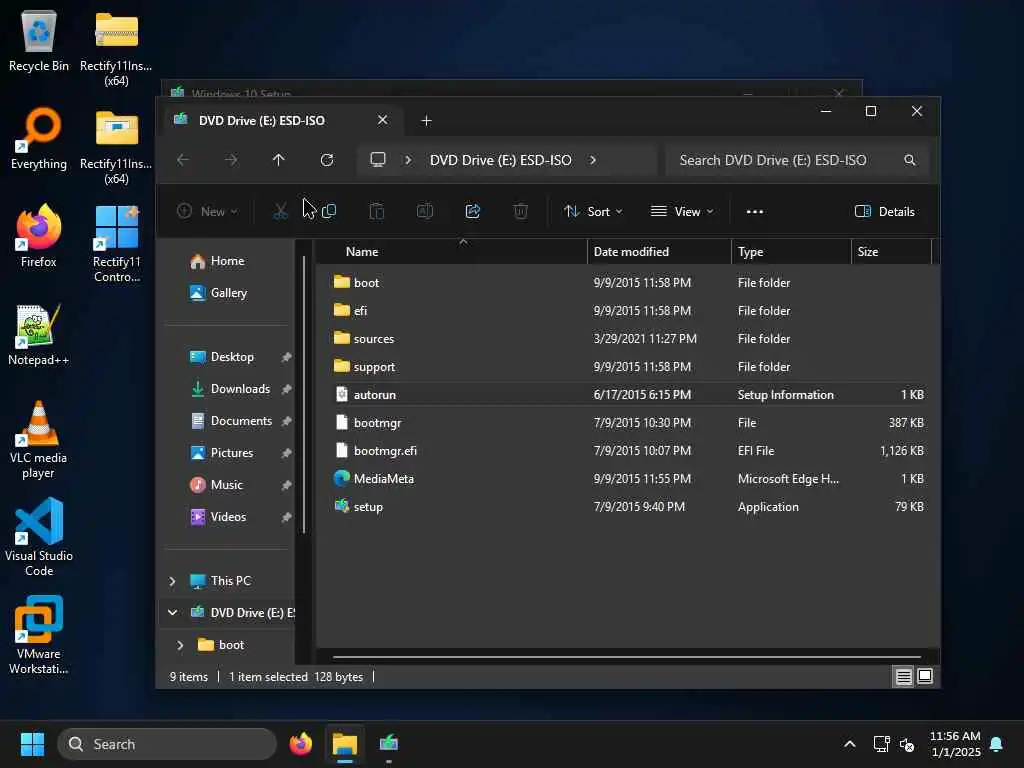Expand the This PC tree node
This screenshot has width=1024, height=768.
[172, 581]
